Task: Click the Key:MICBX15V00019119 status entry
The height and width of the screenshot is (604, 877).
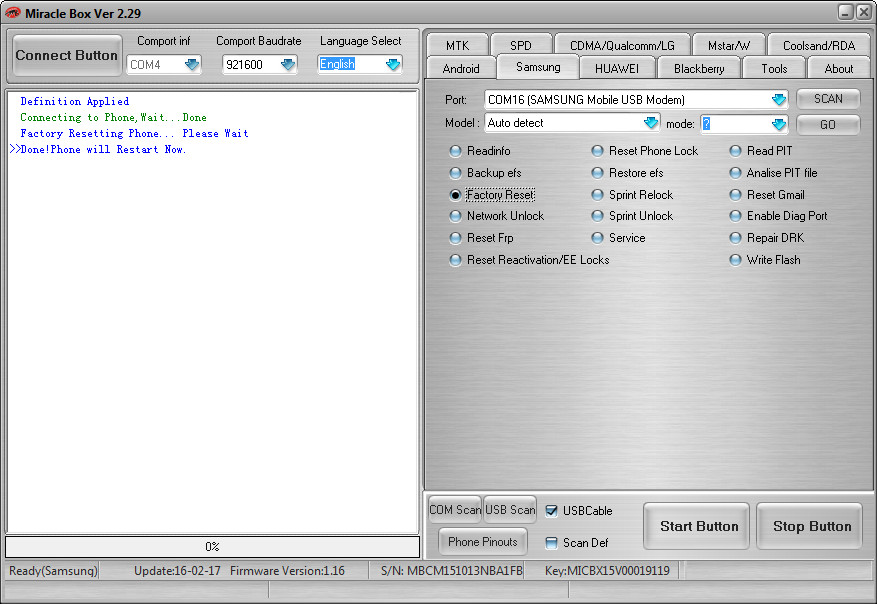Action: click(607, 571)
